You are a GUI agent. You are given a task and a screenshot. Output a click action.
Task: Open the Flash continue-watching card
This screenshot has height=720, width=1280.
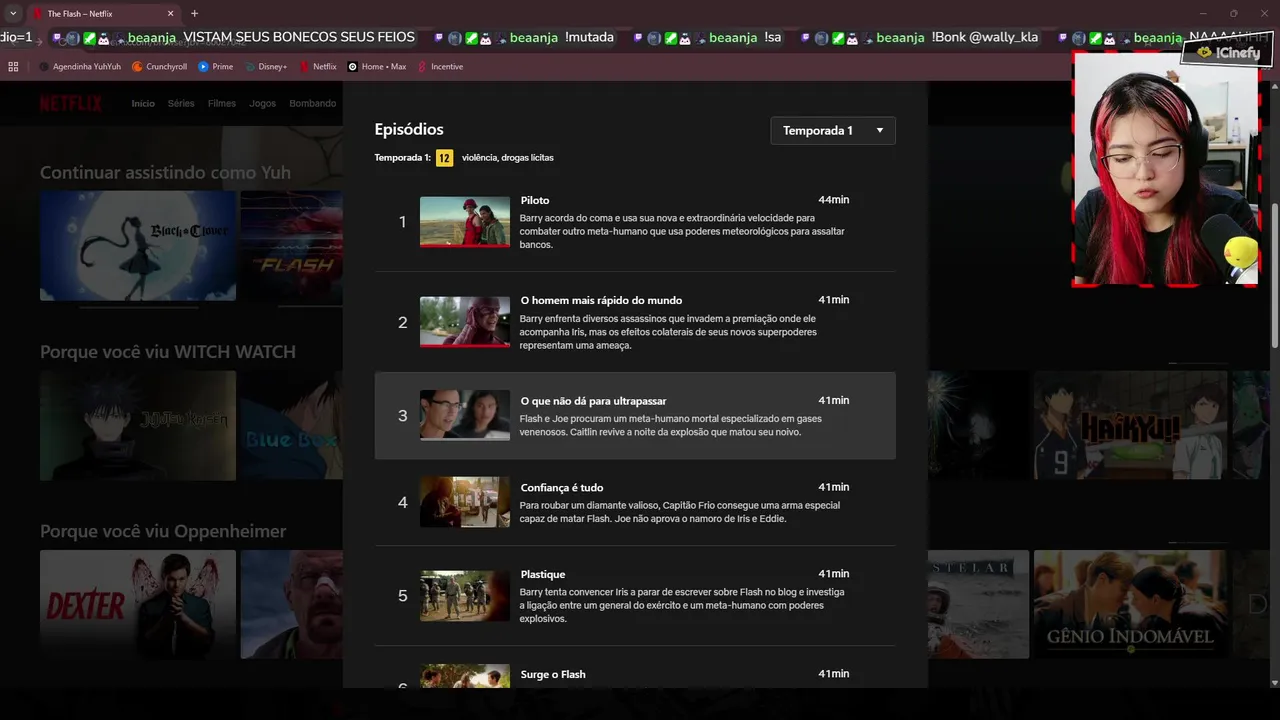tap(291, 246)
